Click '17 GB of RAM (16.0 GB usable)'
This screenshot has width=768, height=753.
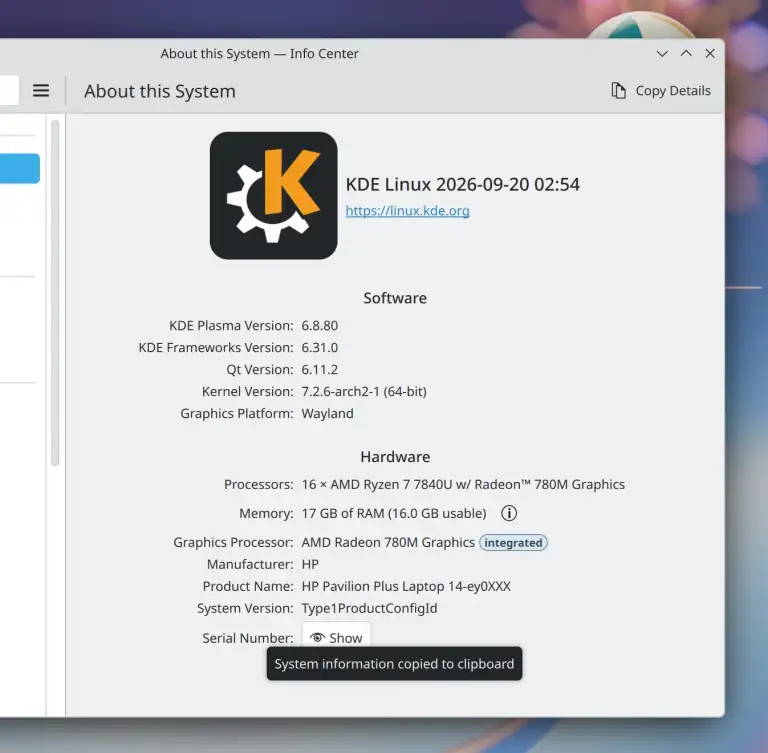coord(394,513)
